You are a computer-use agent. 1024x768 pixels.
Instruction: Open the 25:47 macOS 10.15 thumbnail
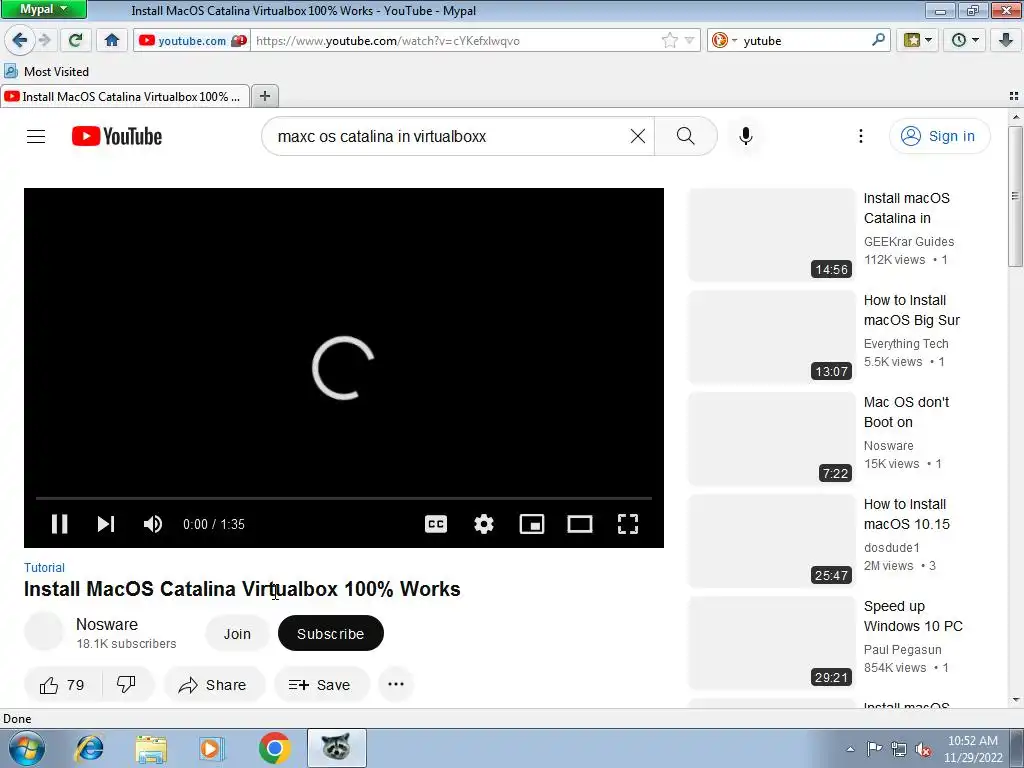[x=772, y=541]
